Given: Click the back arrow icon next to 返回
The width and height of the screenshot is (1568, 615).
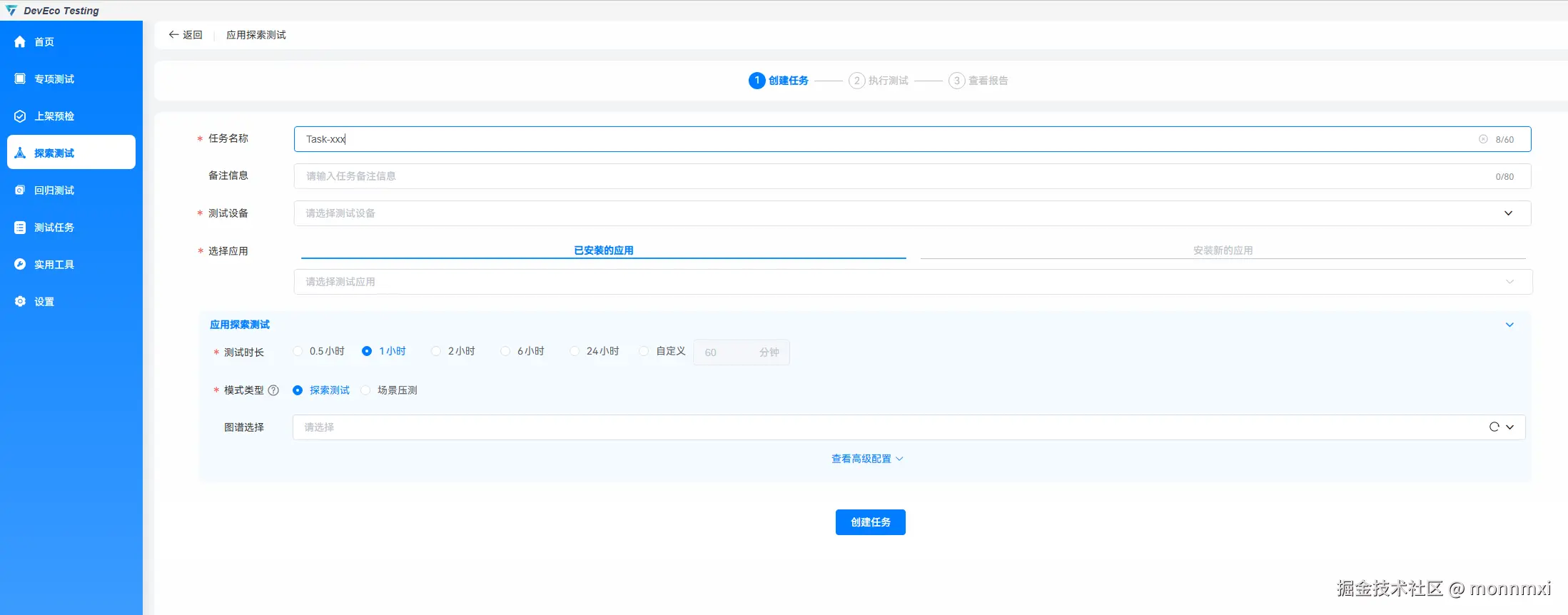Looking at the screenshot, I should click(173, 34).
